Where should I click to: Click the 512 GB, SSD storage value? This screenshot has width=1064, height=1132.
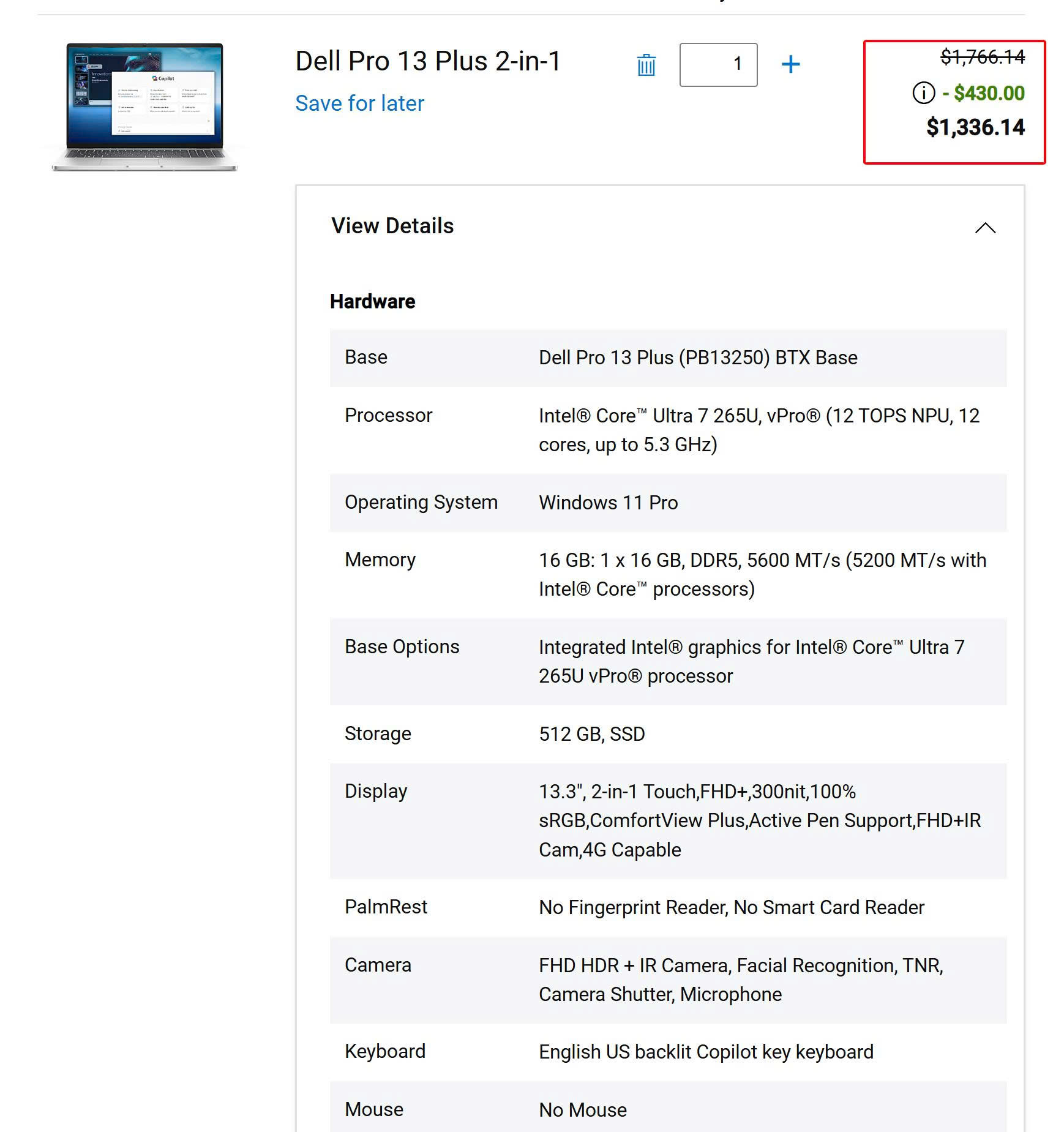point(591,733)
